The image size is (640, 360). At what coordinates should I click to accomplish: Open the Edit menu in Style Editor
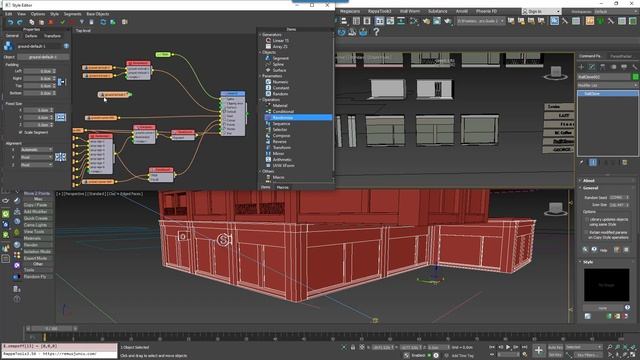point(8,14)
